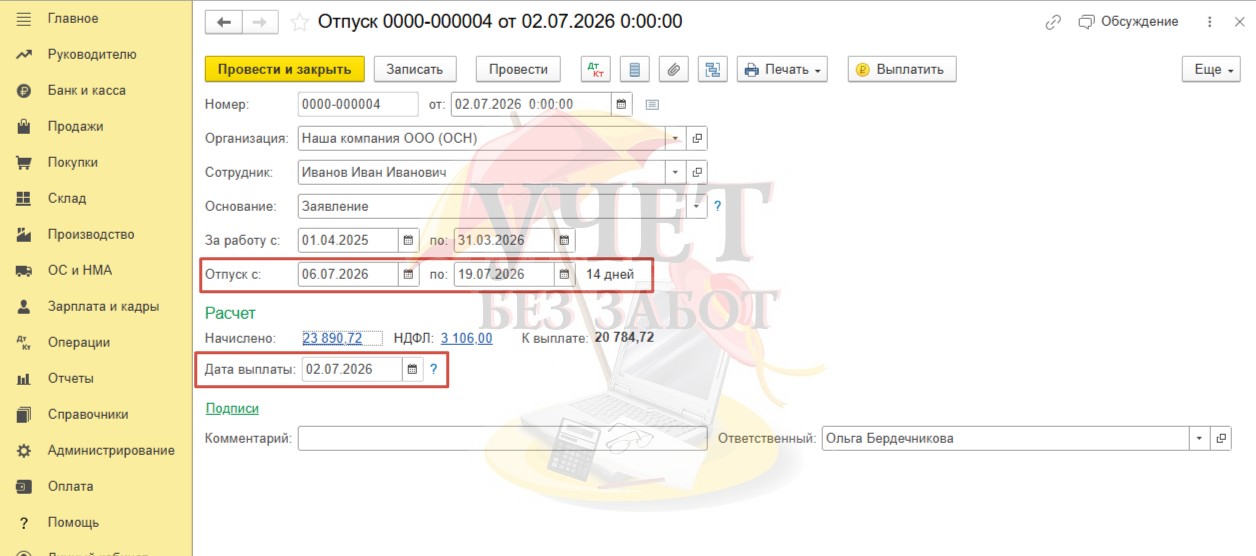Viewport: 1256px width, 556px height.
Task: Open the Подписи link
Action: click(232, 408)
